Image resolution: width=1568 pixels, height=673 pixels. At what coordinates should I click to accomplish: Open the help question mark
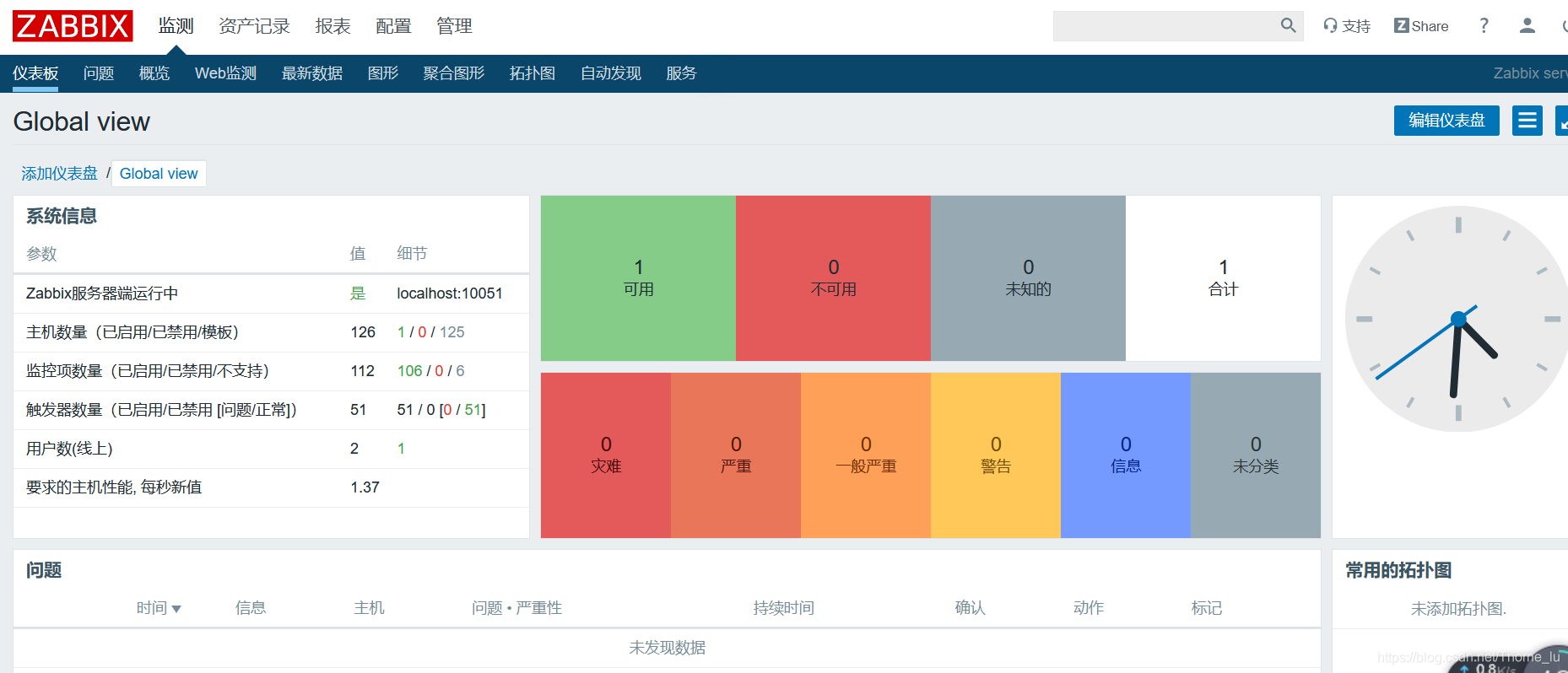1484,25
